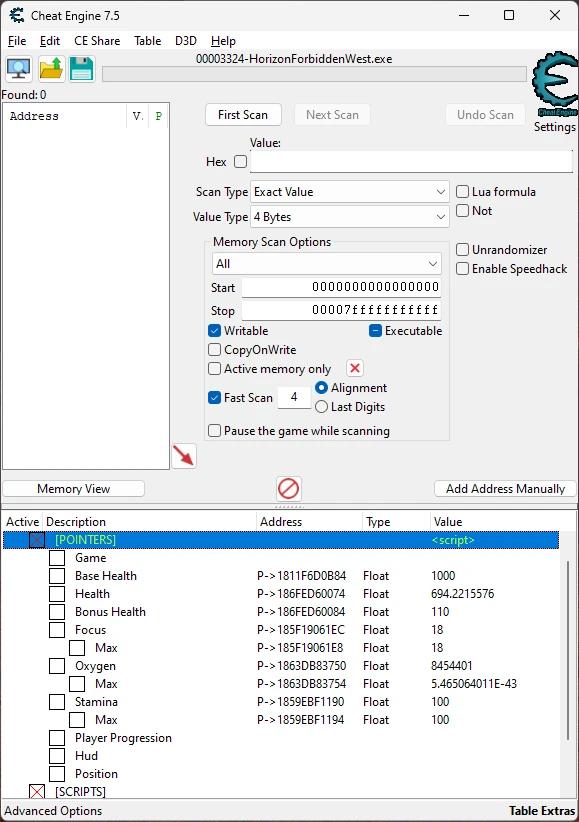The width and height of the screenshot is (579, 822).
Task: Select the Oxygen value 8454401
Action: pyautogui.click(x=452, y=666)
